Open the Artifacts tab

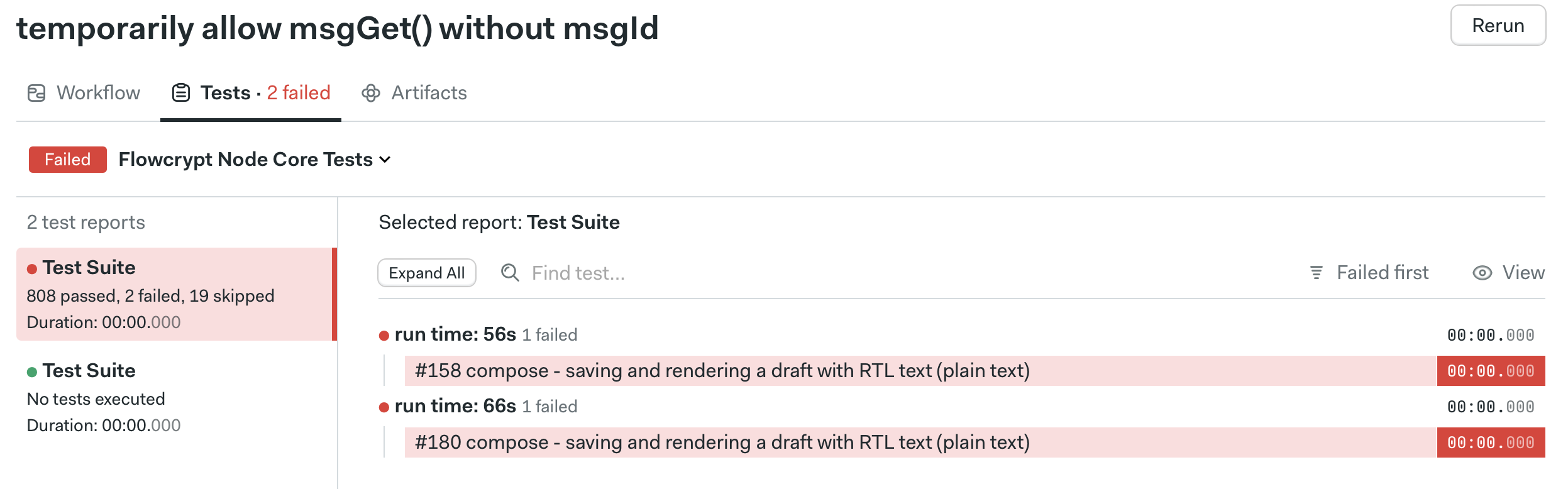point(429,93)
